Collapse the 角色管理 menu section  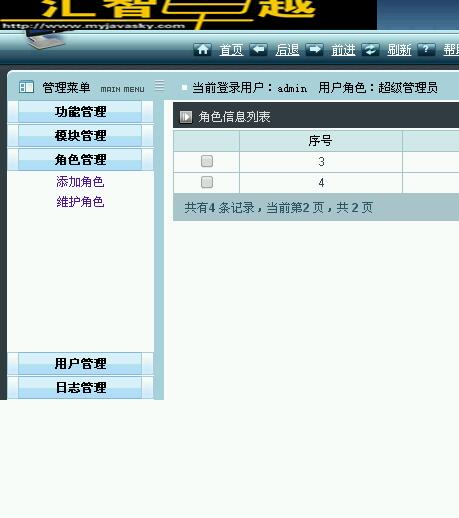(80, 160)
